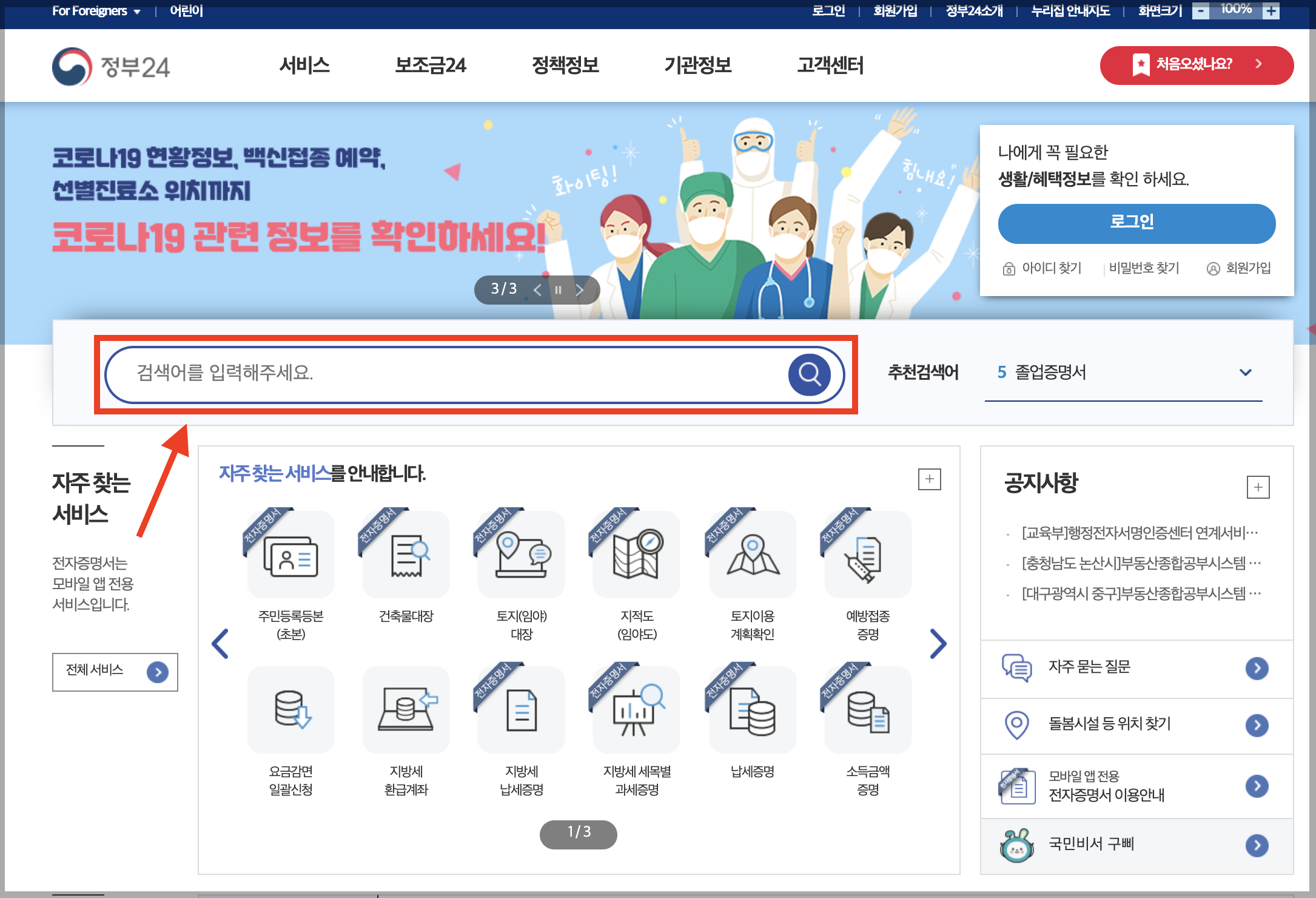Pause the banner slideshow
Screen dimensions: 1316x898
(558, 290)
